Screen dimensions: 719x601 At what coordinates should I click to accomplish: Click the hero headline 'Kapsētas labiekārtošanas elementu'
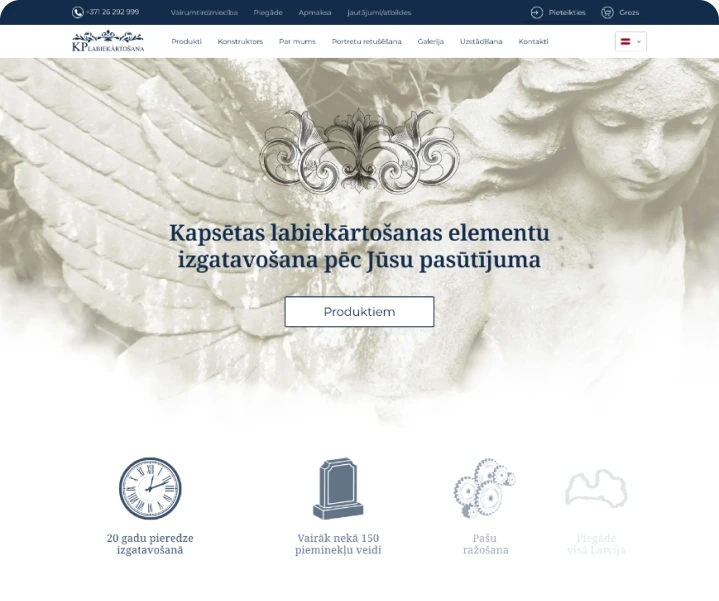coord(359,232)
